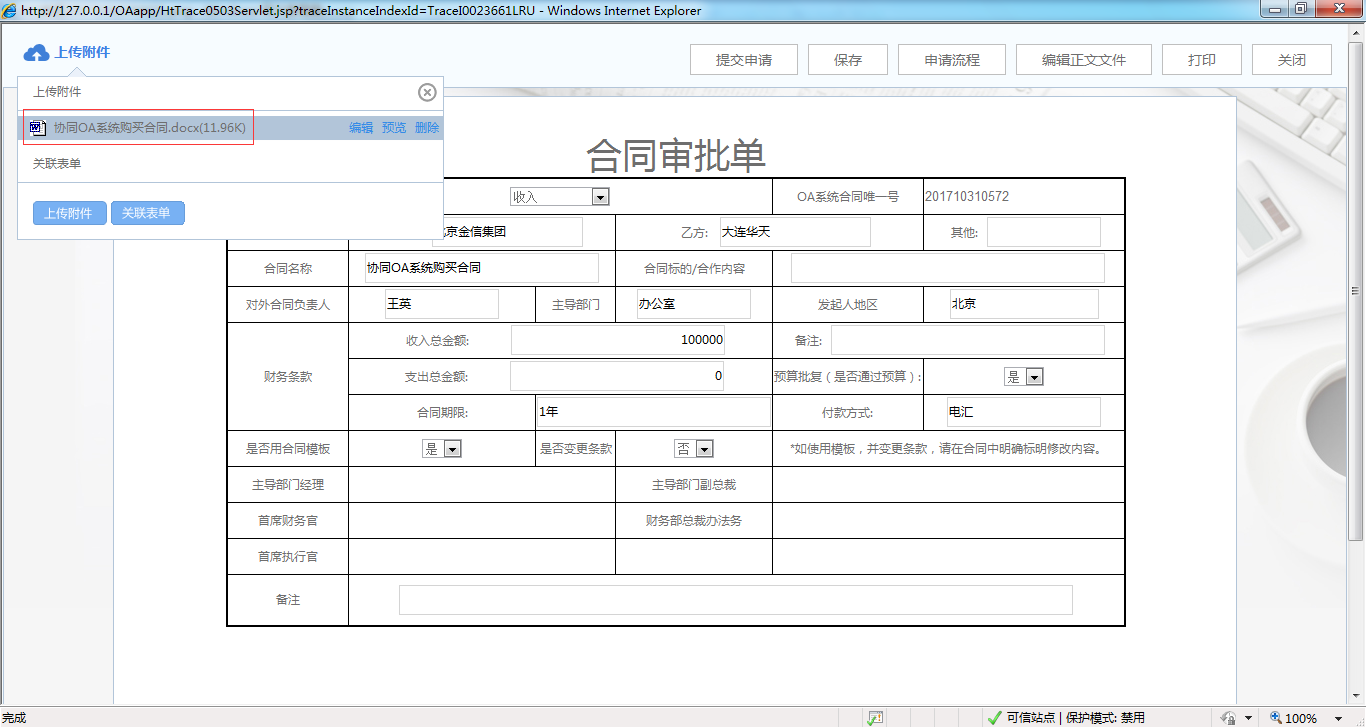The image size is (1366, 728).
Task: Click the Internet Explorer icon in the title bar
Action: 9,9
